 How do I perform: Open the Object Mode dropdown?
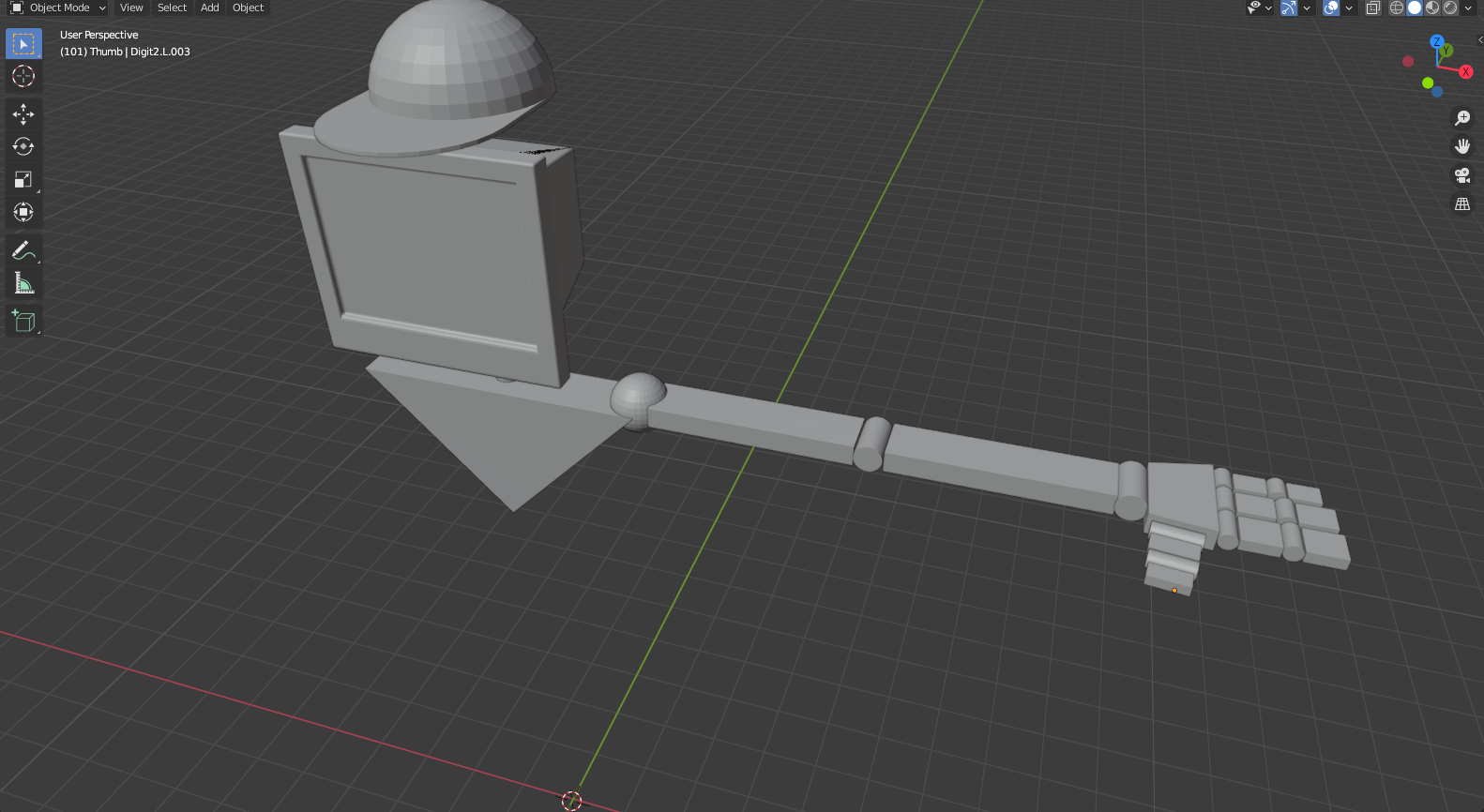point(58,8)
